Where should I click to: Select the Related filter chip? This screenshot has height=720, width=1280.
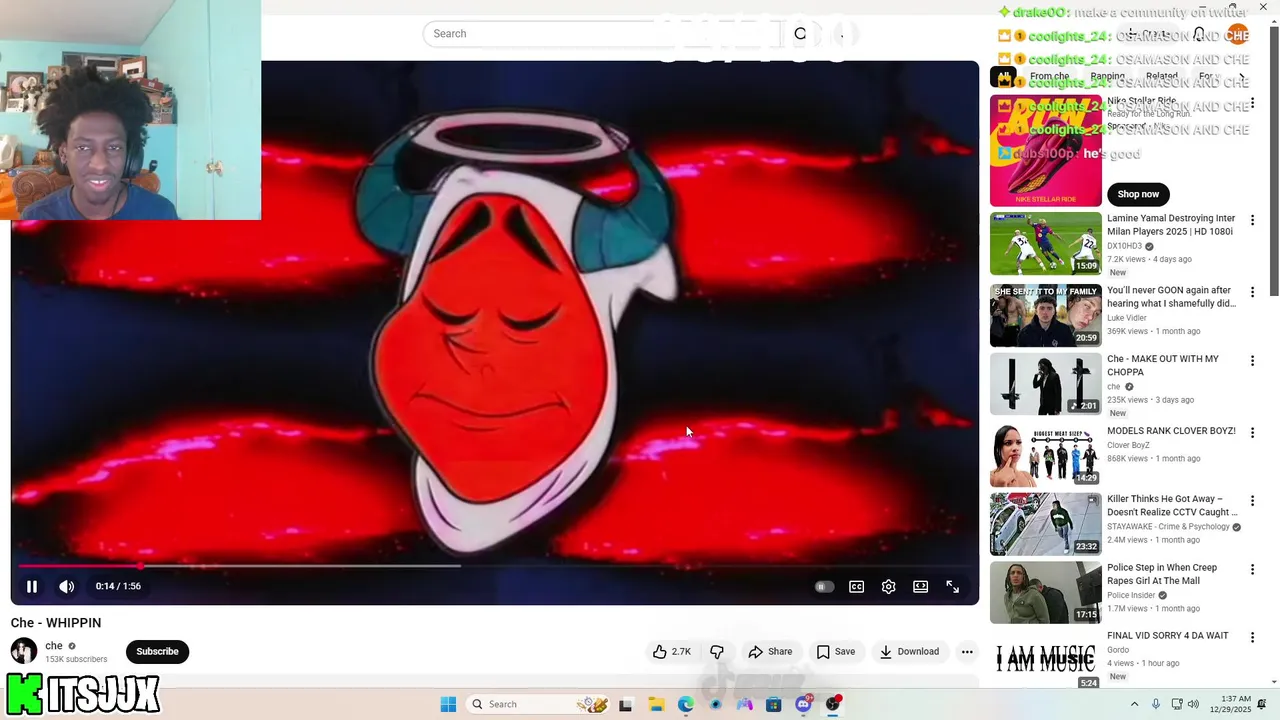(x=1161, y=76)
